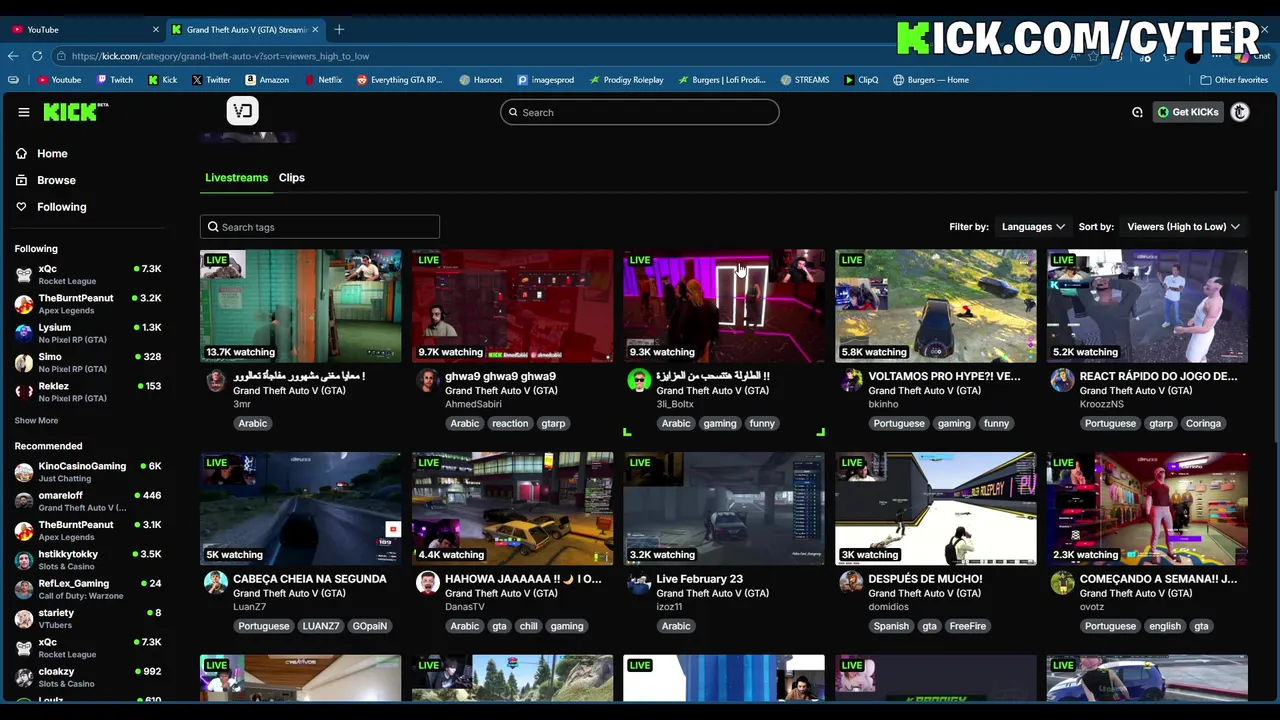Open the ClipQ bookmark
The image size is (1280, 720).
click(x=861, y=80)
